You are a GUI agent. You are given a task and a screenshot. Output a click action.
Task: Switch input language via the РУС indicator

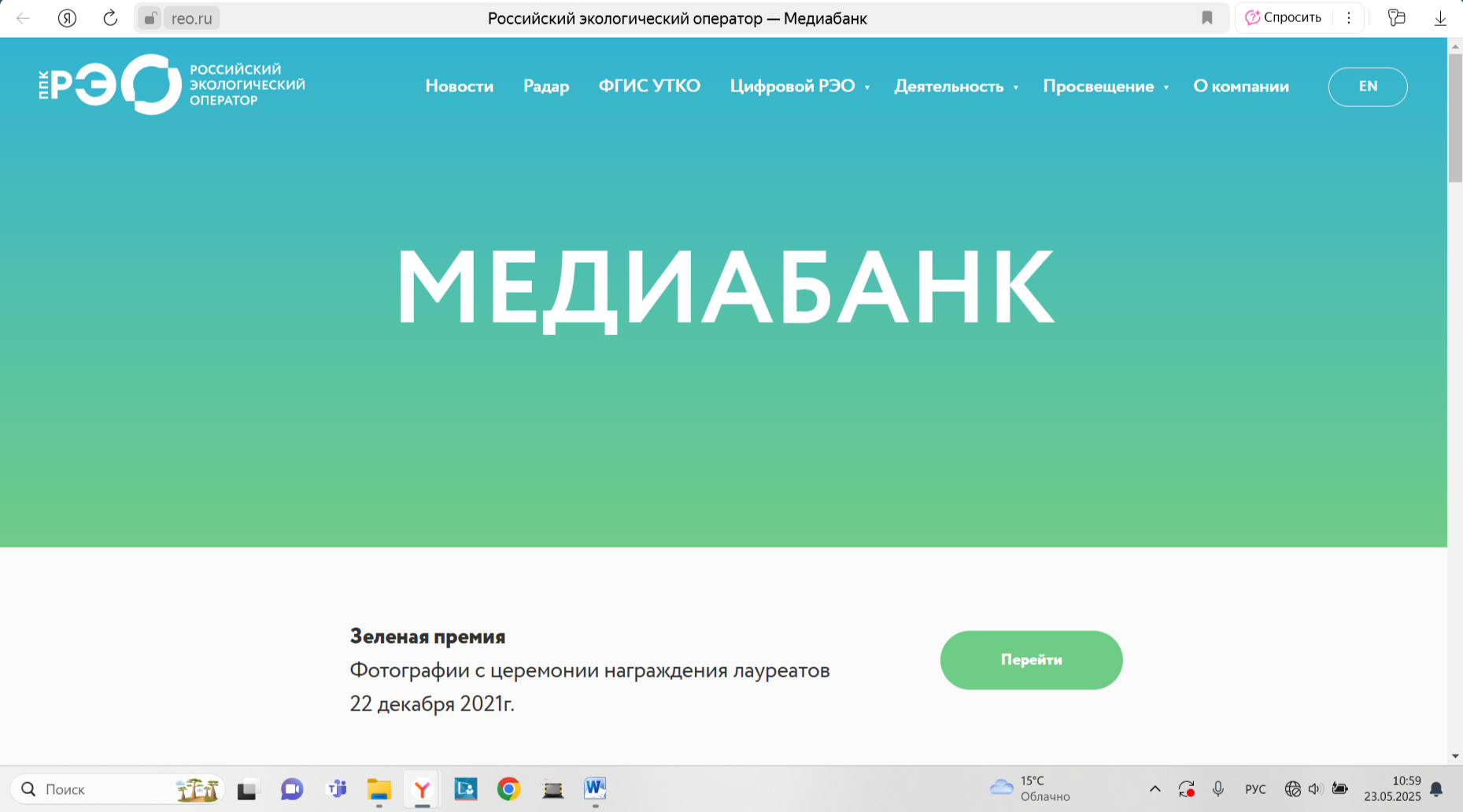pyautogui.click(x=1255, y=789)
